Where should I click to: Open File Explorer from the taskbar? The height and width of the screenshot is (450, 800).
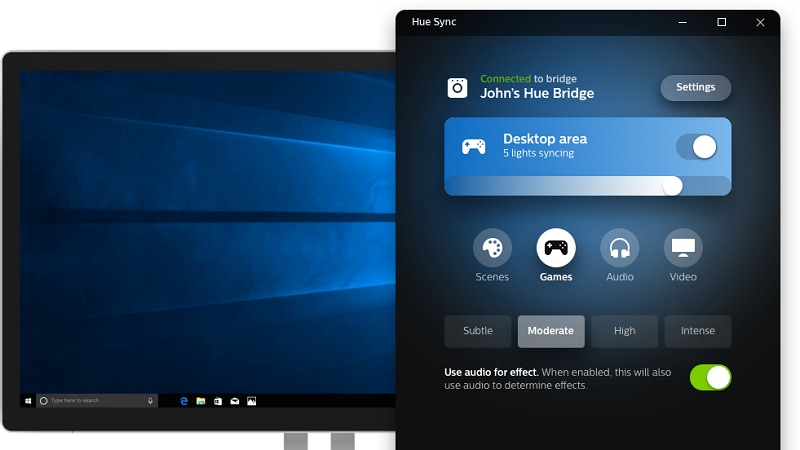pyautogui.click(x=201, y=401)
